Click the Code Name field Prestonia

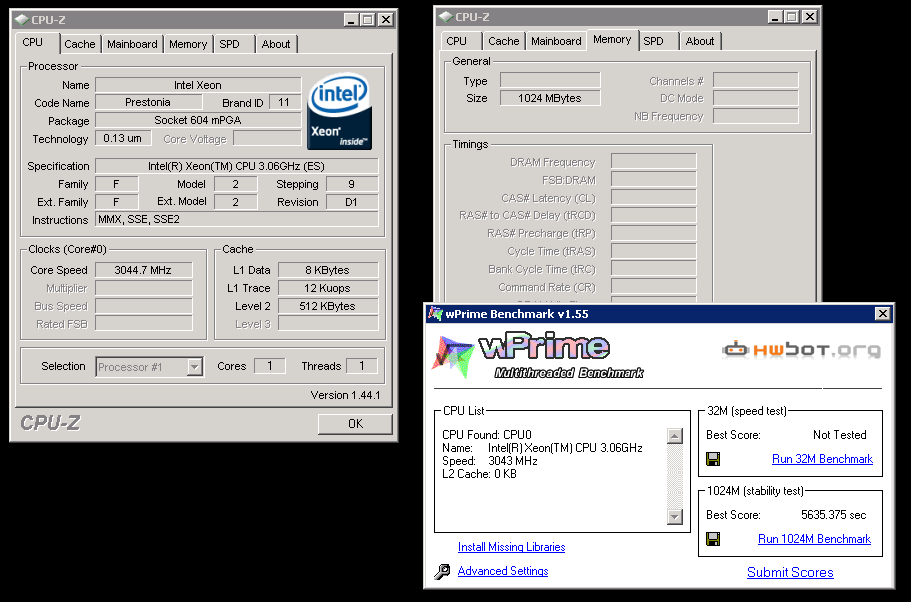(x=149, y=102)
